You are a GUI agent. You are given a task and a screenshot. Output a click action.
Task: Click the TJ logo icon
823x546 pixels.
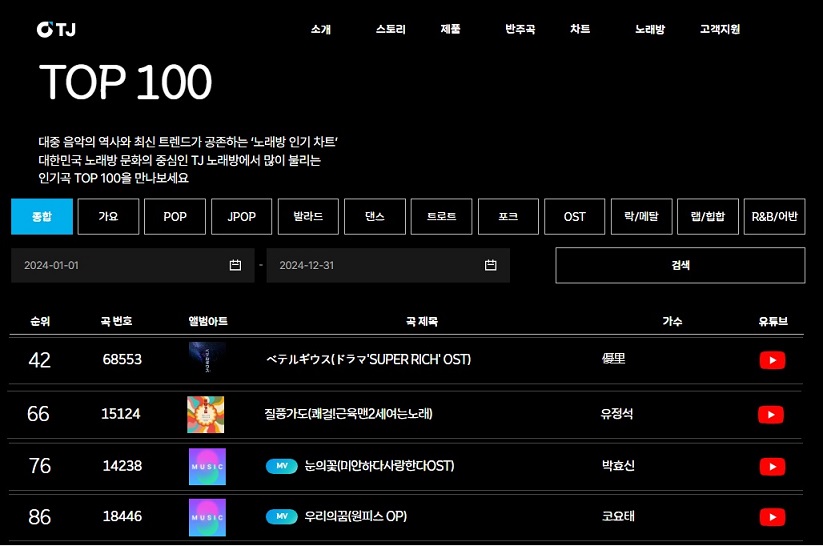click(55, 29)
